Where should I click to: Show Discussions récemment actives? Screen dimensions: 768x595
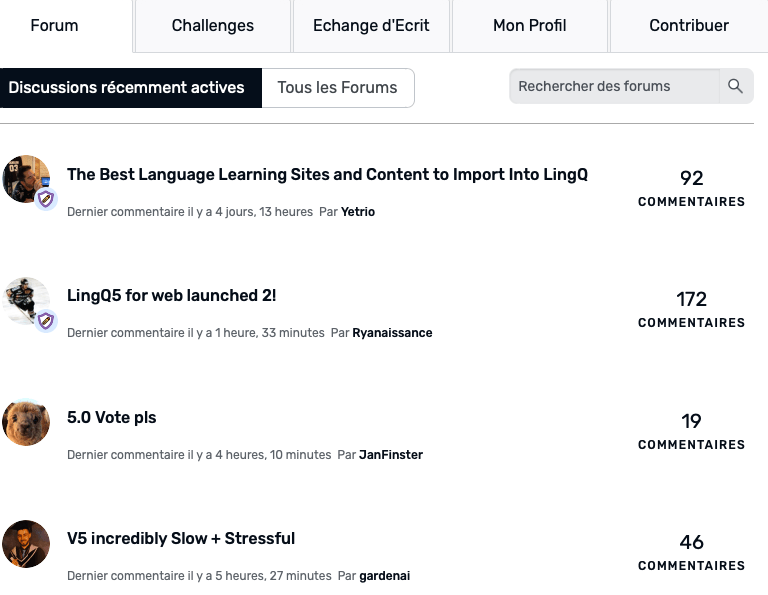127,88
